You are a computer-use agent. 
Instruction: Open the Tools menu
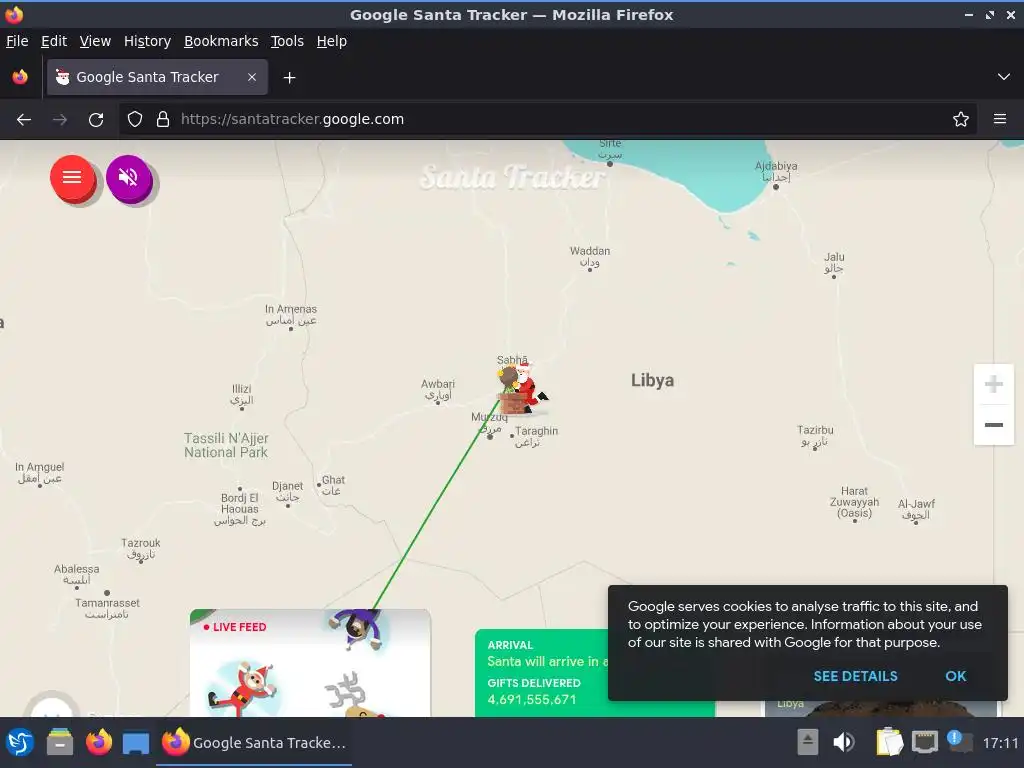click(x=287, y=41)
